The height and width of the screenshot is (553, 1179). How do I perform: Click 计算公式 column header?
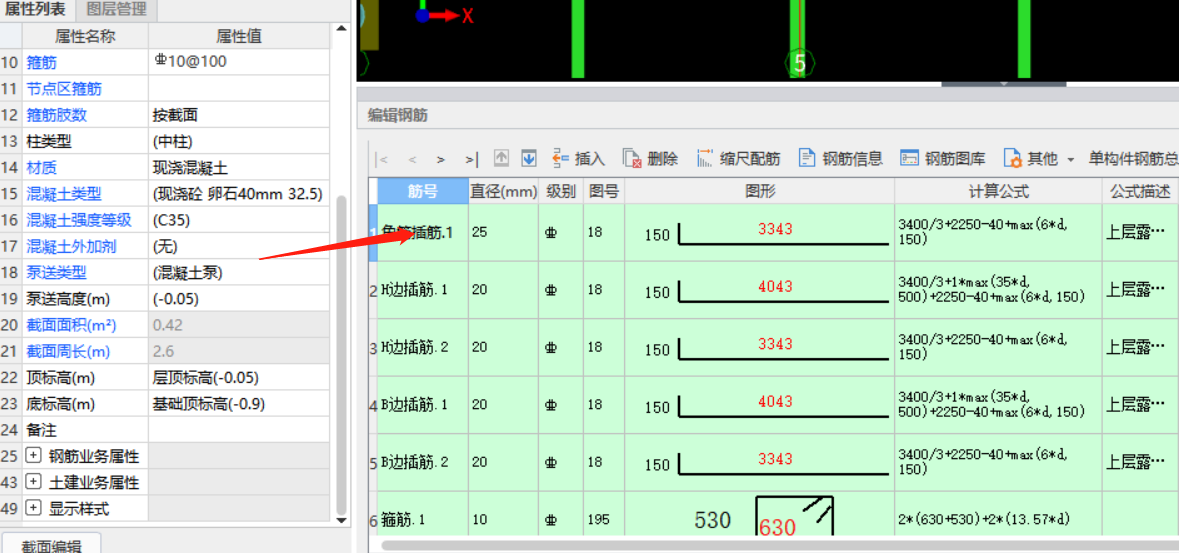999,191
